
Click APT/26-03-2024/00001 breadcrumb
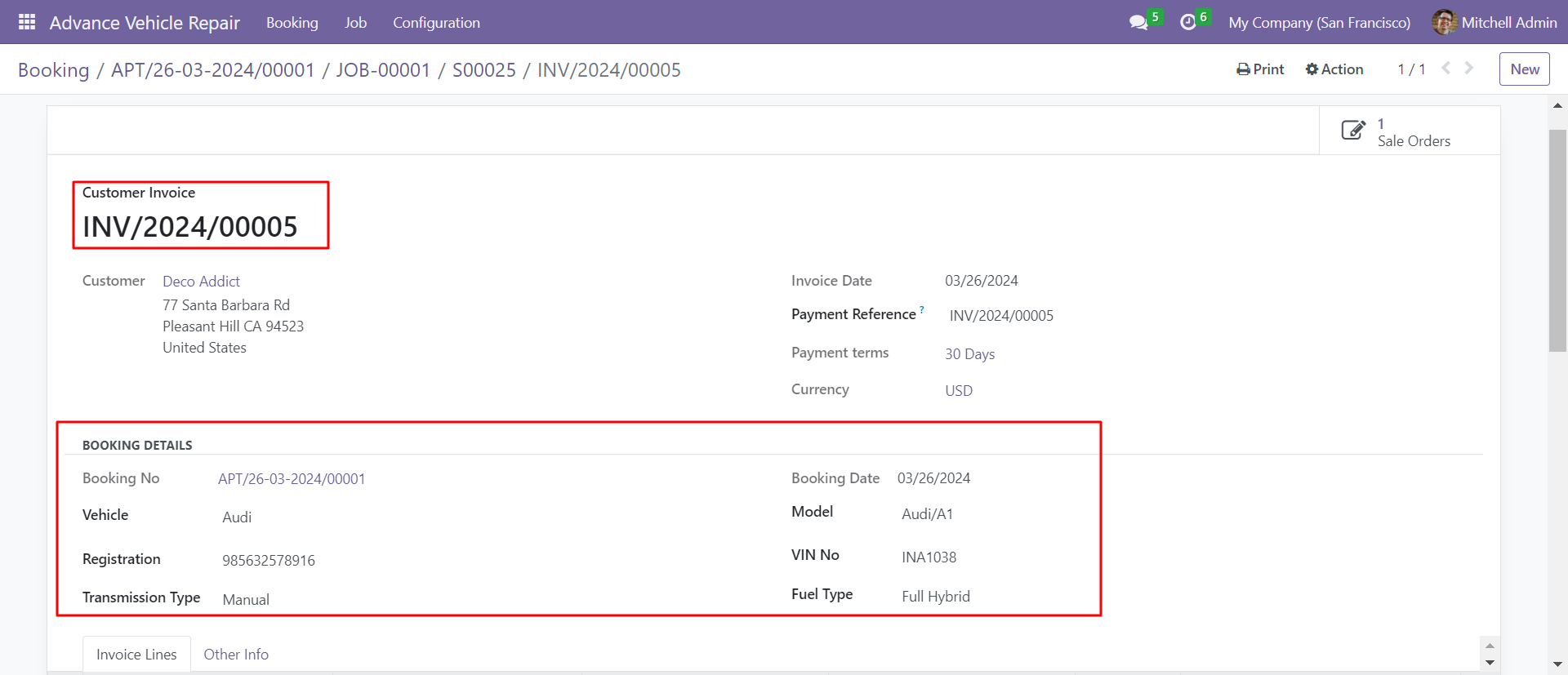(213, 70)
